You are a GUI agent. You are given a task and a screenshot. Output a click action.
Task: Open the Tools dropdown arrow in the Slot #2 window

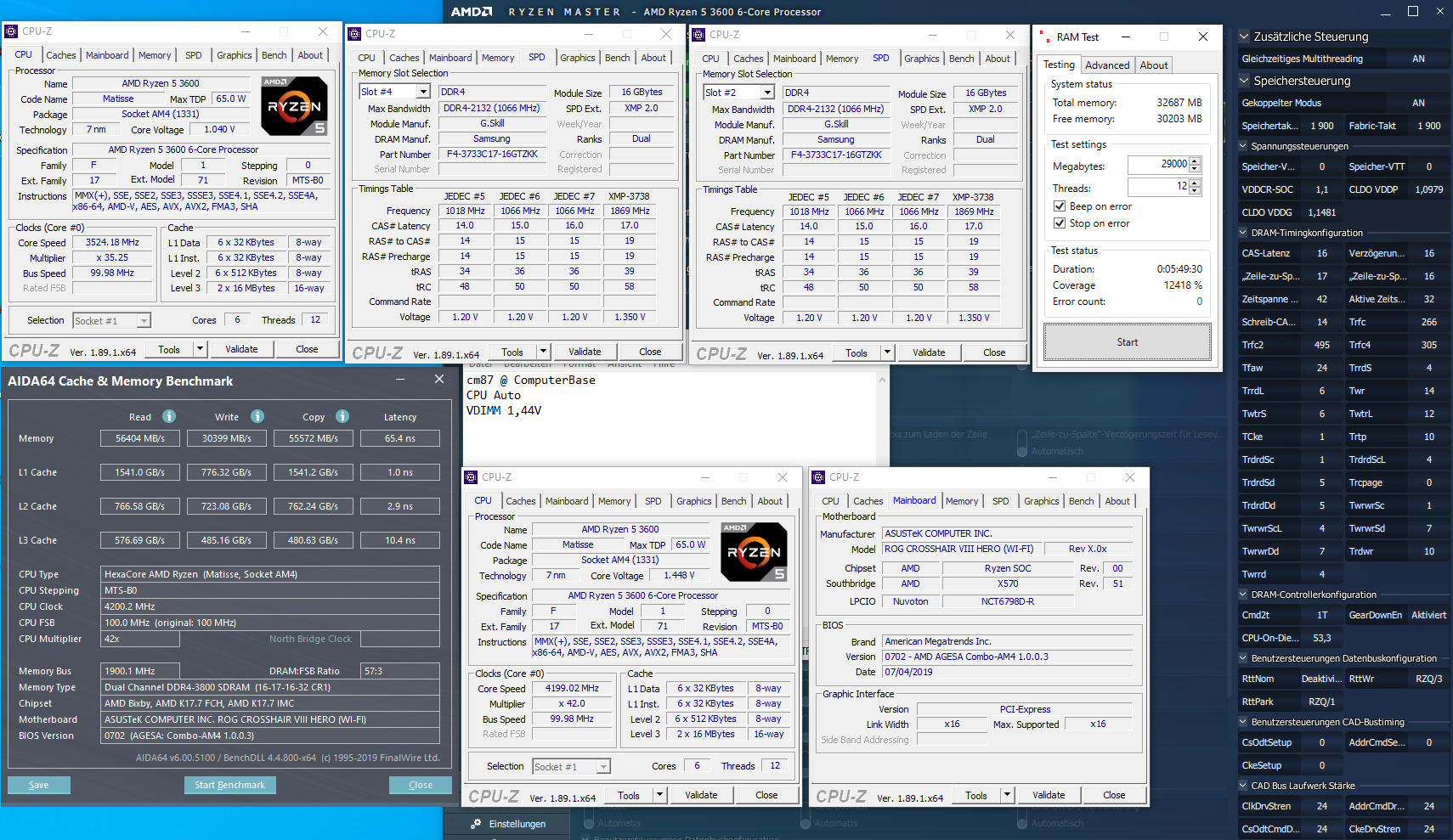coord(888,353)
